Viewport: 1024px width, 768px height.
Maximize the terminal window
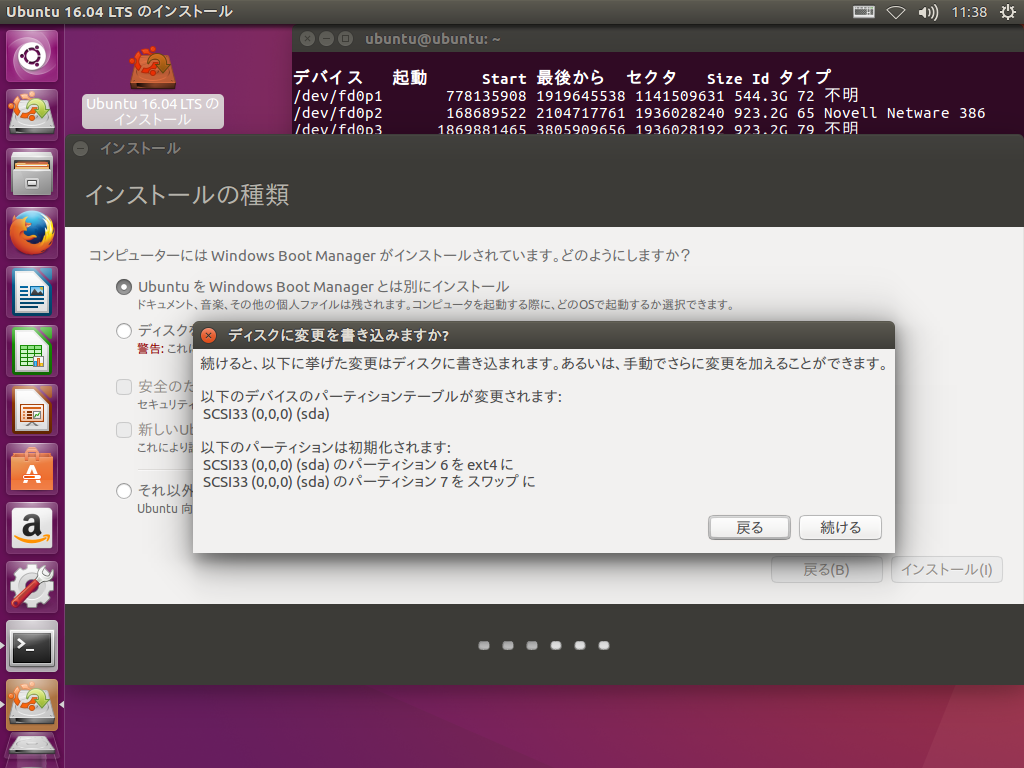(345, 39)
